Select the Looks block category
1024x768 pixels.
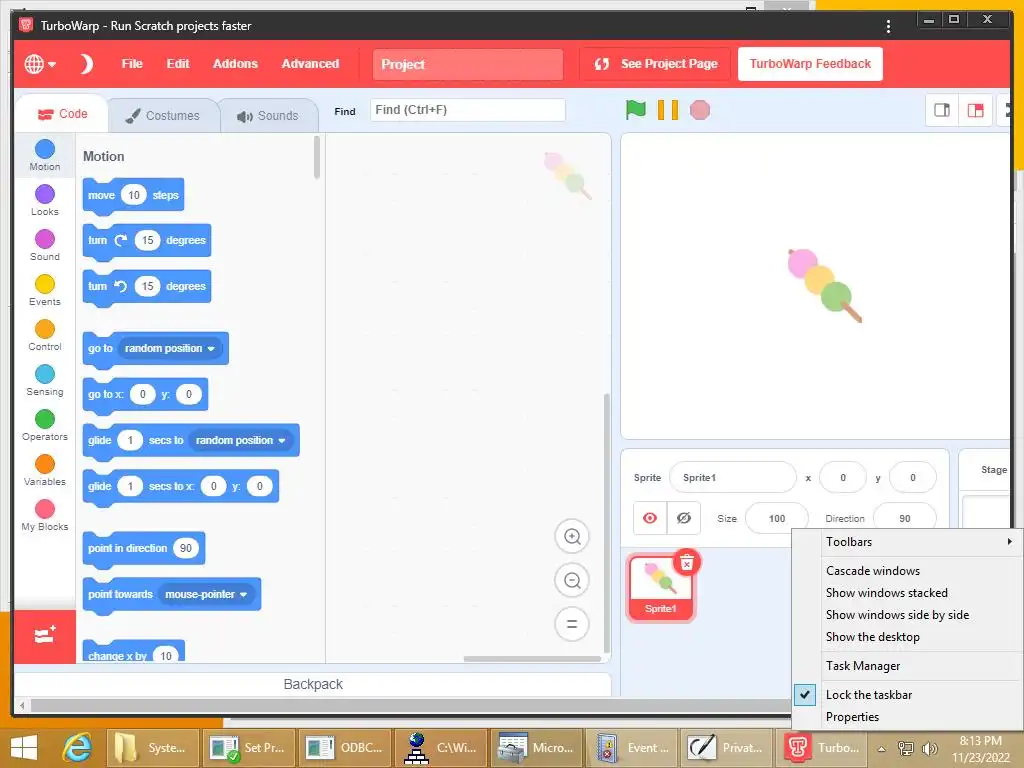tap(44, 200)
